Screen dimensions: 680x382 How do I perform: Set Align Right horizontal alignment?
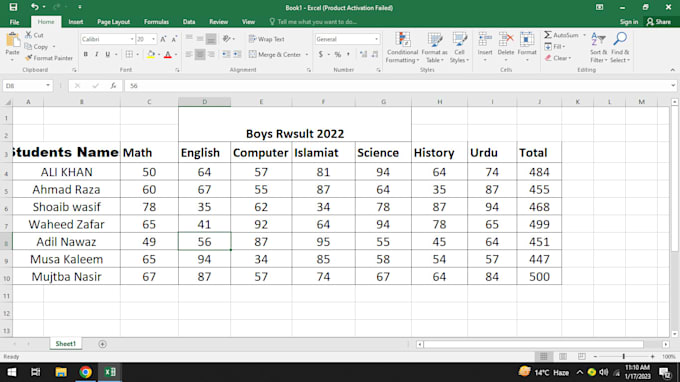click(x=211, y=54)
